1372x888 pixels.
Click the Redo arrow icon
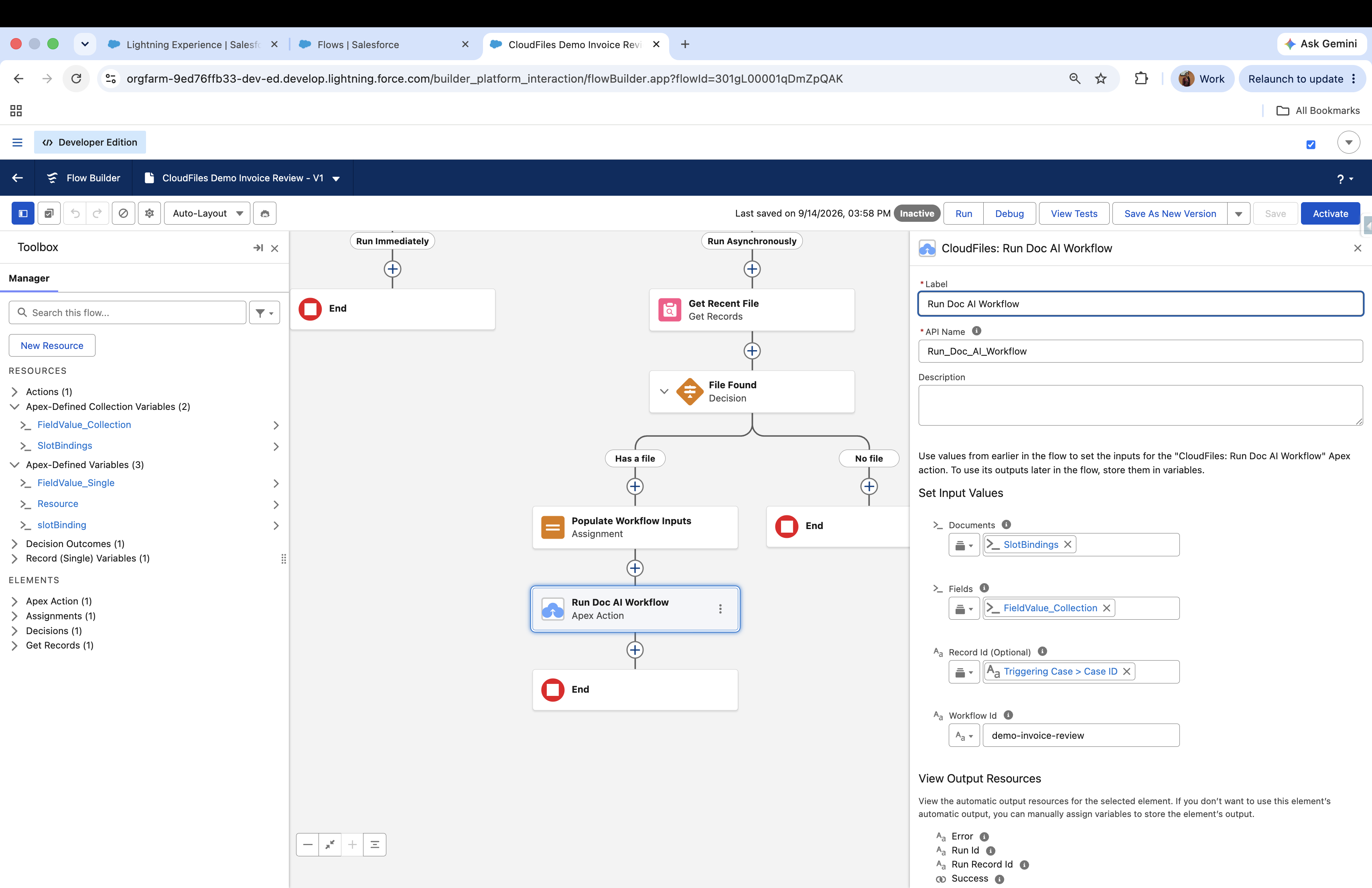(x=97, y=213)
